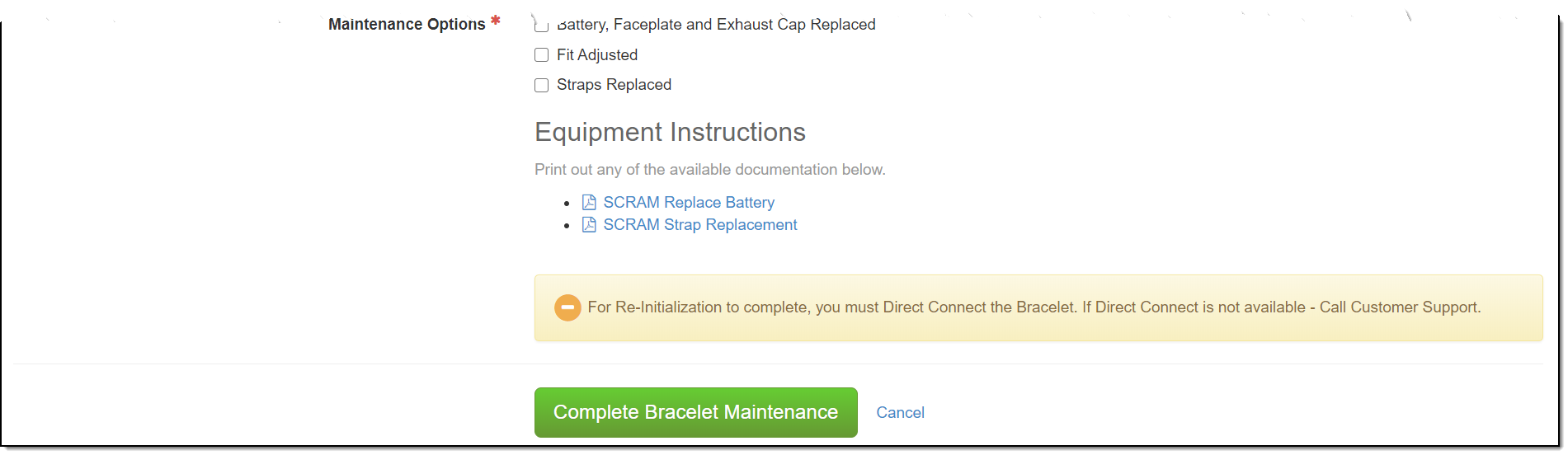1568x455 pixels.
Task: Click the PDF icon beside SCRAM Replace Battery
Action: (x=589, y=203)
